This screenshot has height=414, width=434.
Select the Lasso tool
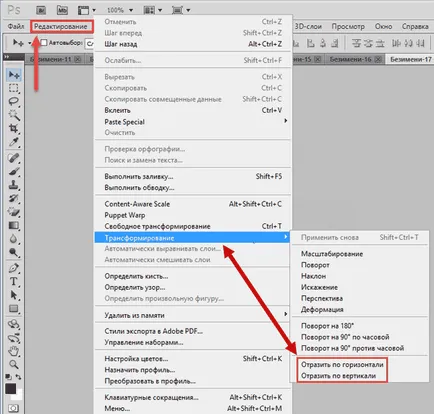coord(14,102)
